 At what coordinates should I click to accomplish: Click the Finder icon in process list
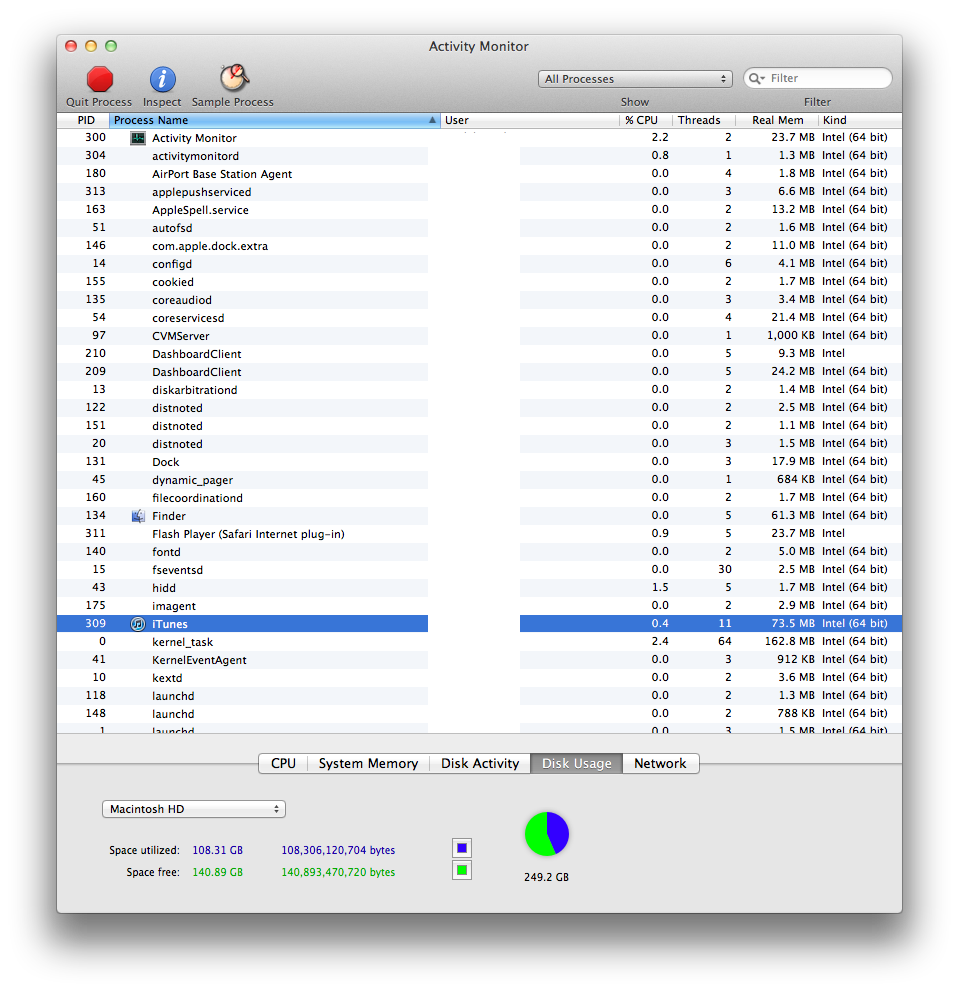tap(138, 516)
